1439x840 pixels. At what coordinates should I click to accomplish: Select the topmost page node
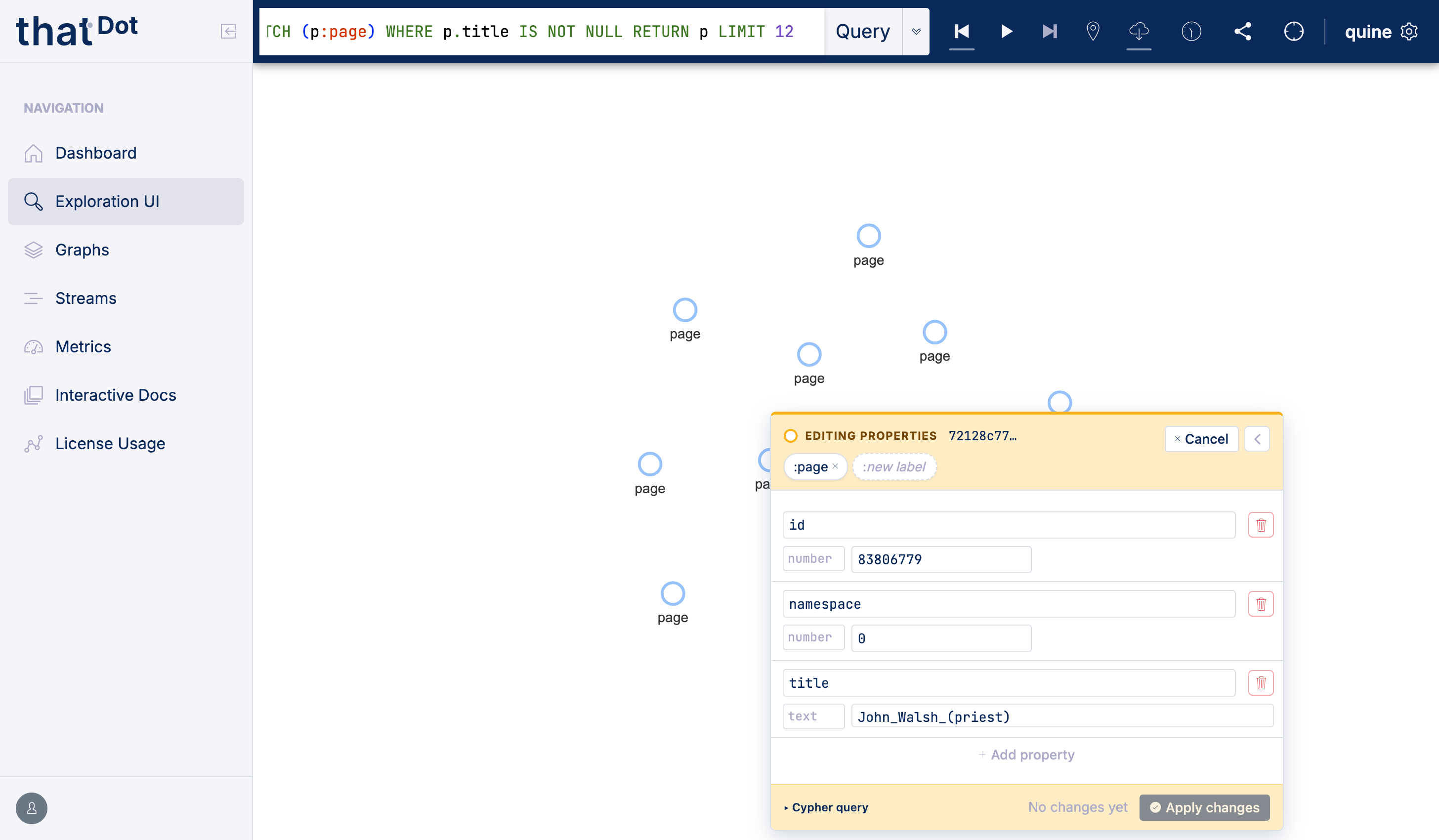click(869, 236)
